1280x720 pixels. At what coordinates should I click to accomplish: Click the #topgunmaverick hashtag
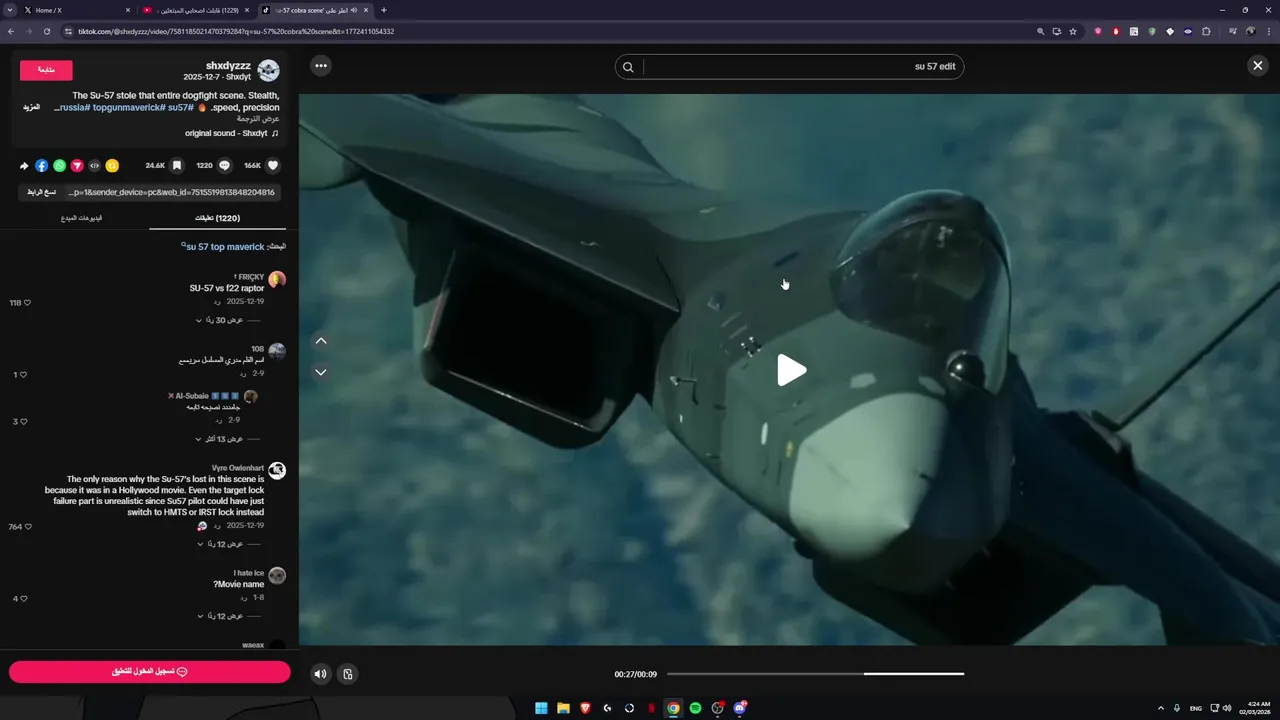(127, 107)
